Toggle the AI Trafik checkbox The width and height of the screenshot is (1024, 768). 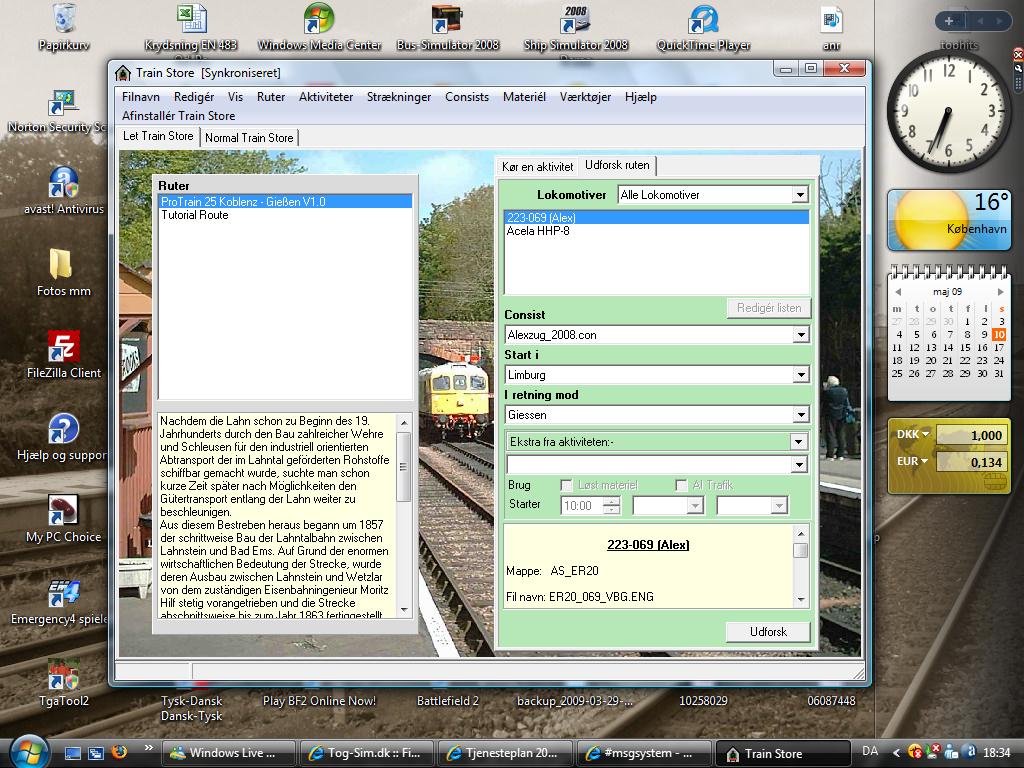pyautogui.click(x=681, y=485)
